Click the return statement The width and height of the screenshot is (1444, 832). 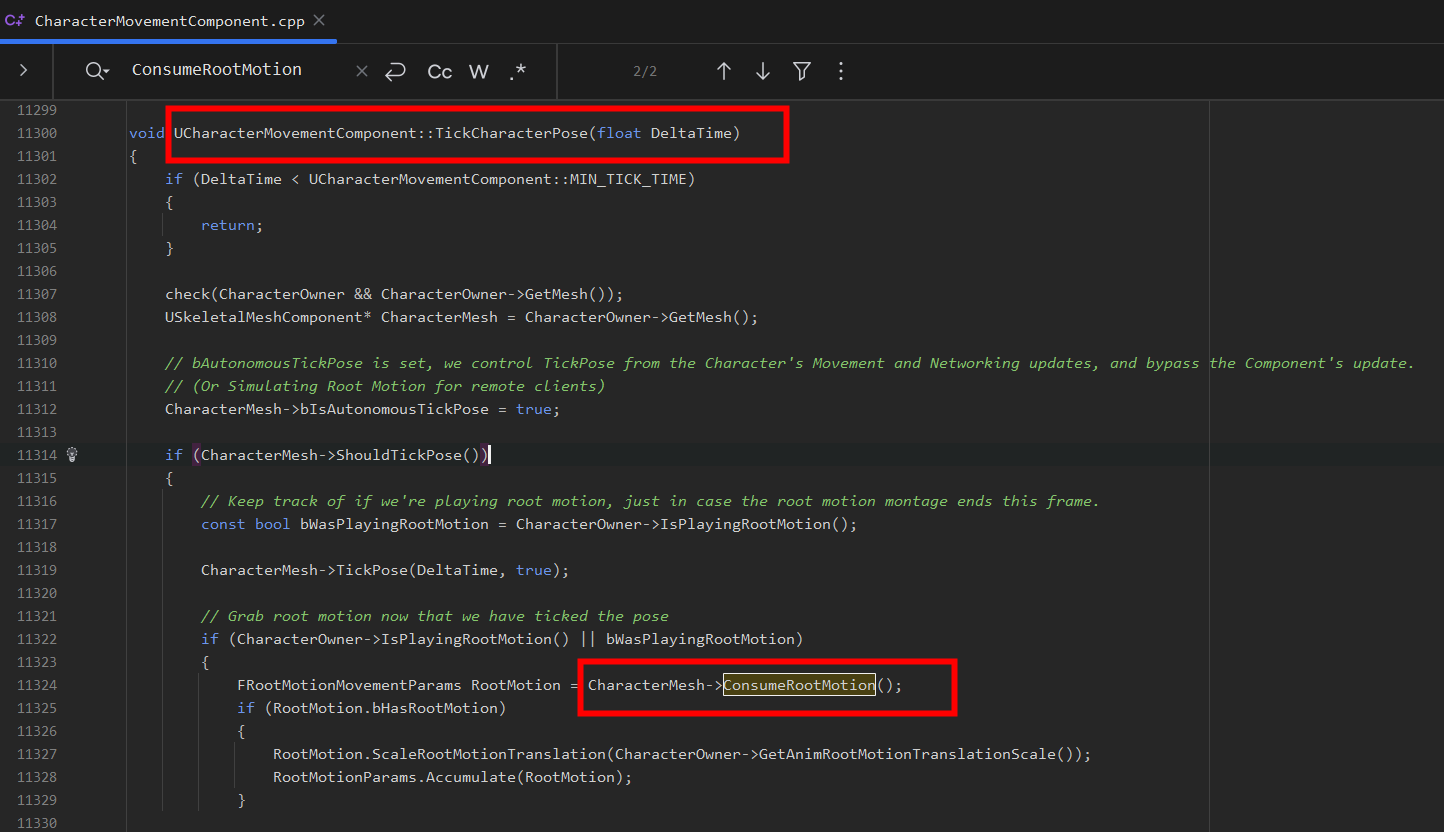[232, 225]
